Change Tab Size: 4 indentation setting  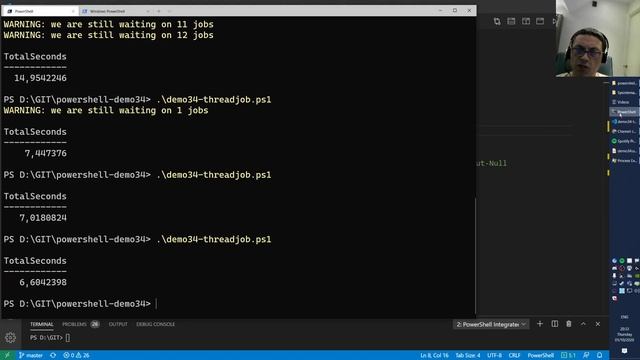[x=468, y=355]
